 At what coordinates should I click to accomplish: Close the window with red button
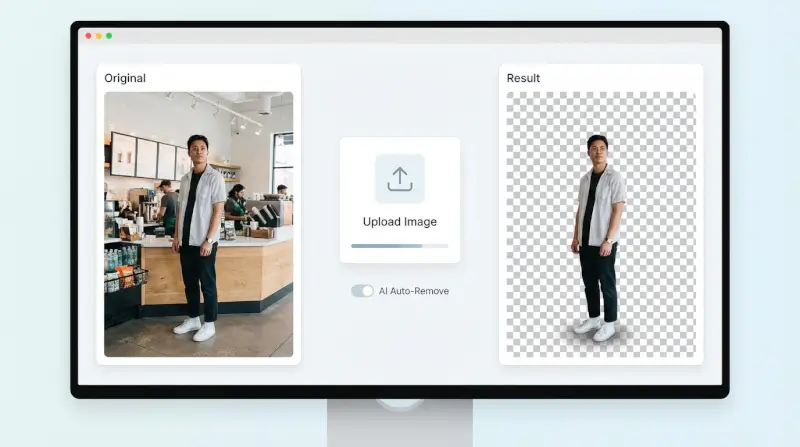tap(88, 36)
